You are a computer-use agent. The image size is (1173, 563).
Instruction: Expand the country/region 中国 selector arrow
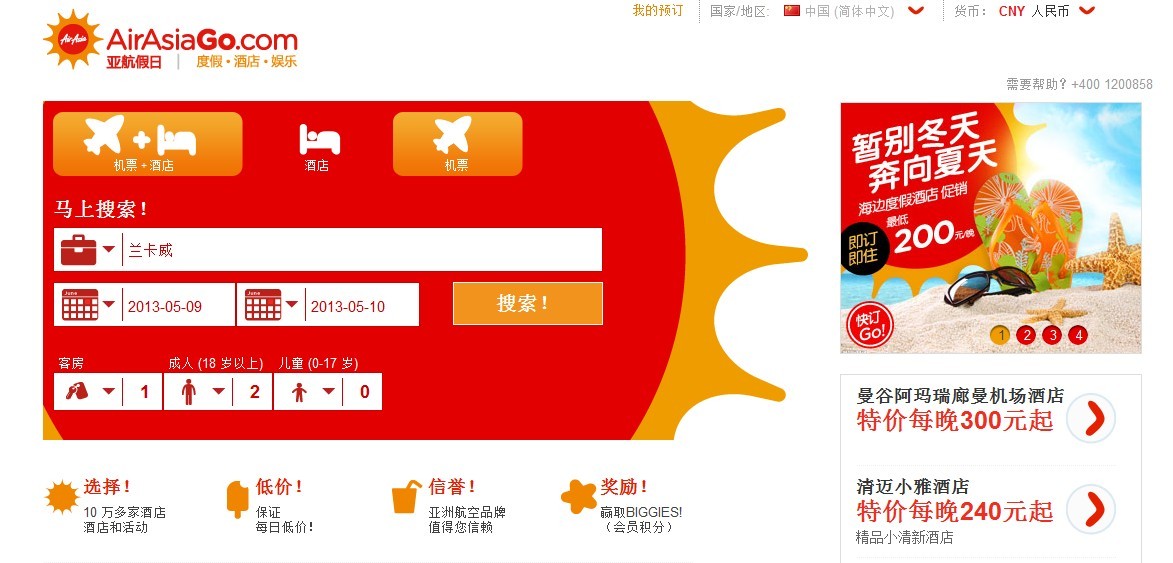point(916,11)
